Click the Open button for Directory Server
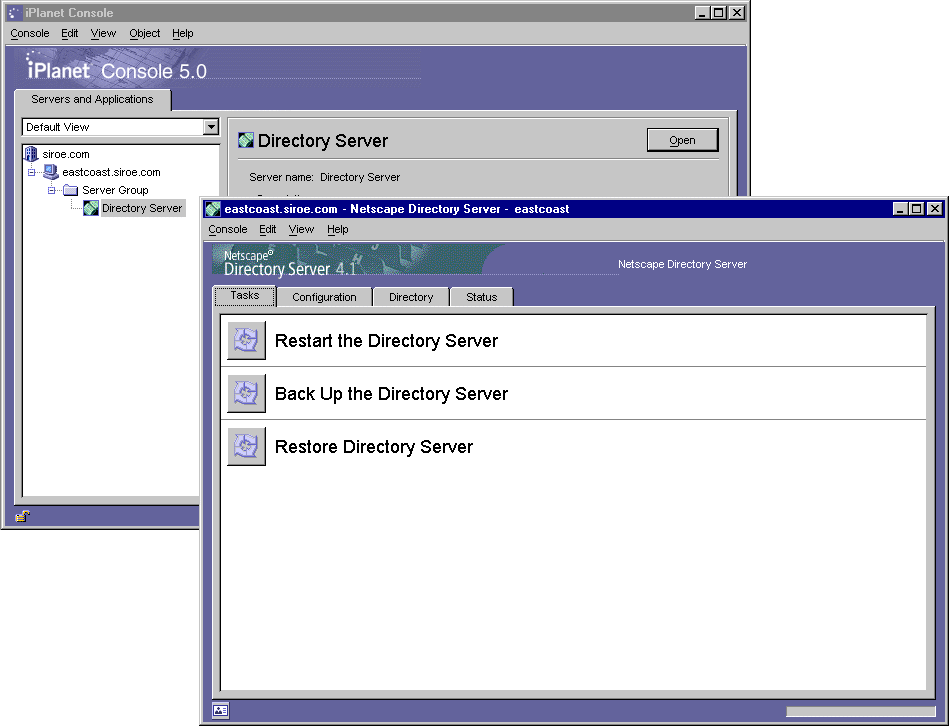The width and height of the screenshot is (949, 726). pyautogui.click(x=682, y=140)
